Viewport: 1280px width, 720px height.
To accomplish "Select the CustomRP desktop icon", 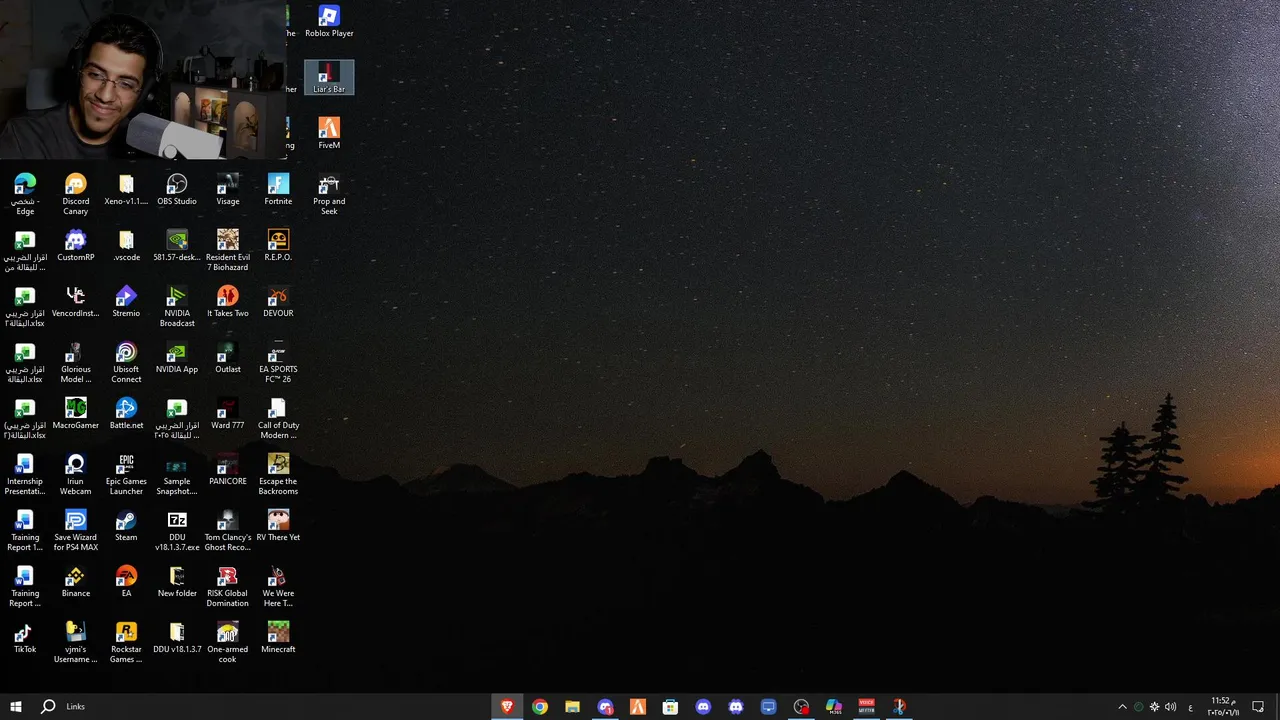I will click(x=76, y=246).
